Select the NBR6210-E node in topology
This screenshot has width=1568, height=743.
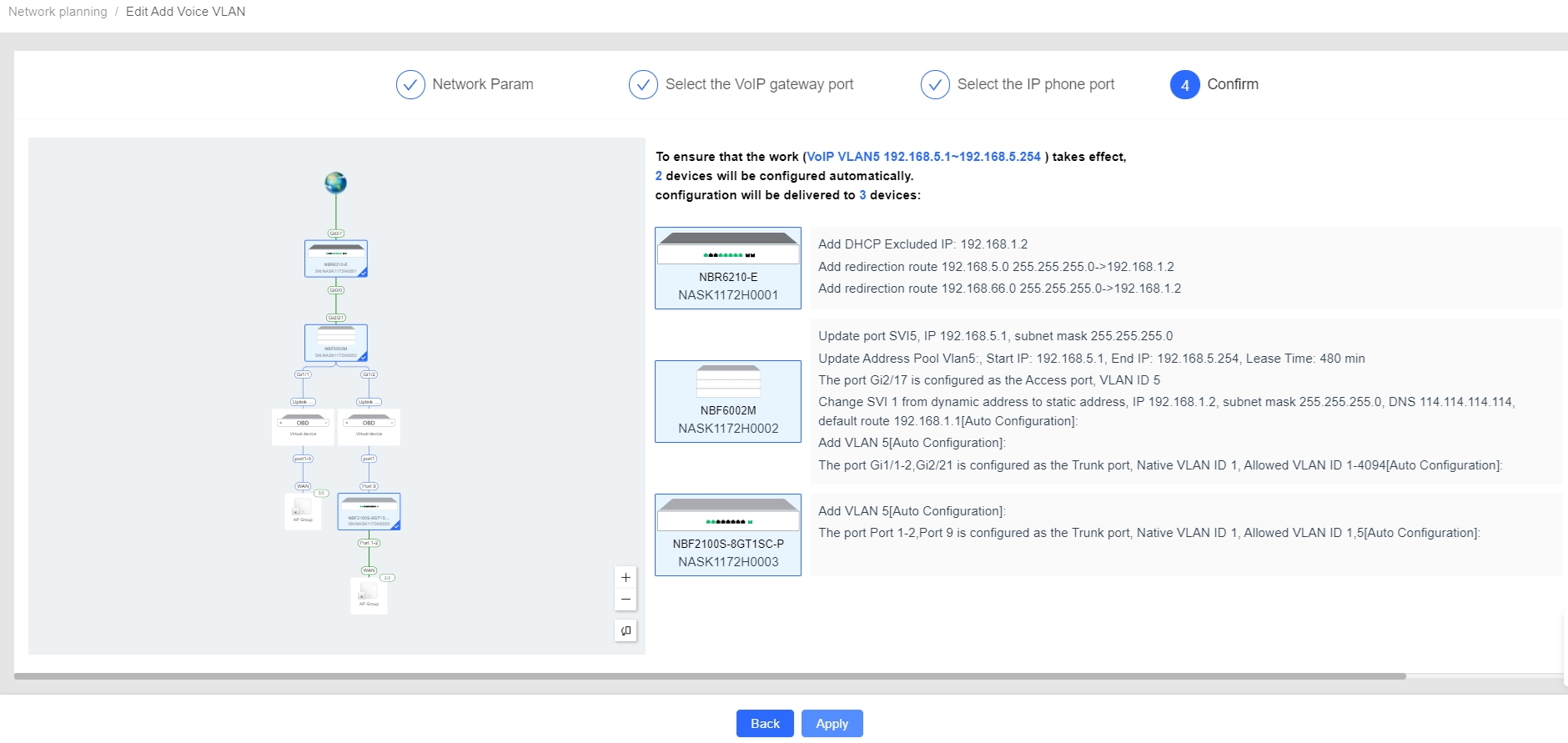pos(335,259)
